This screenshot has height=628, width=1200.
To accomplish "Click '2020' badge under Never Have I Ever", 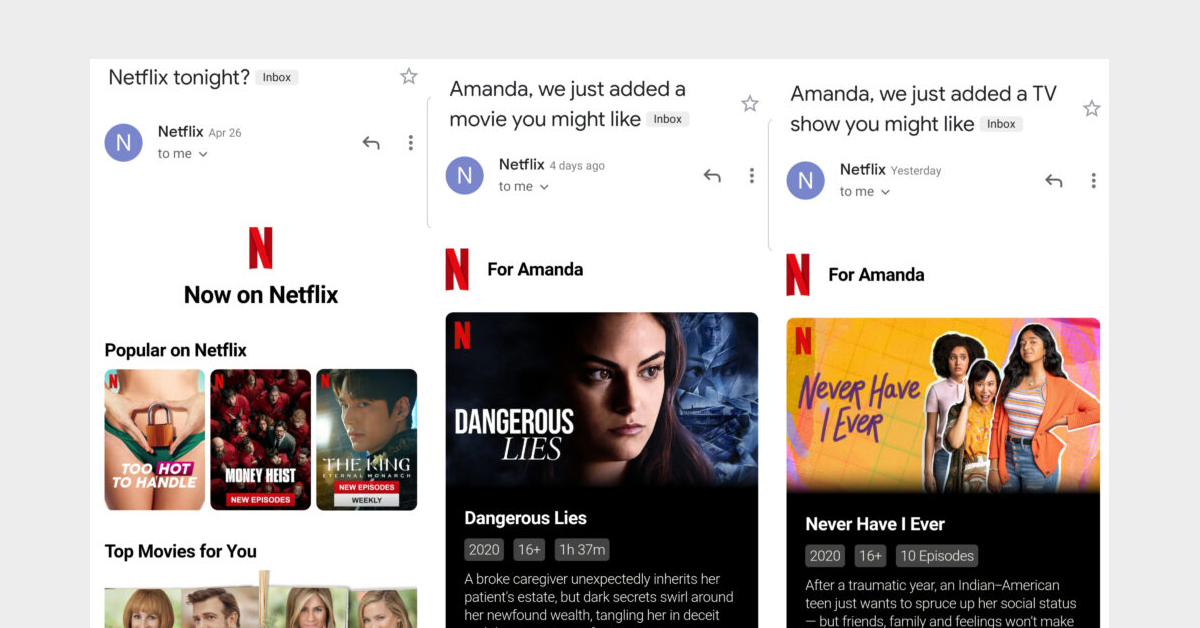I will pyautogui.click(x=825, y=555).
